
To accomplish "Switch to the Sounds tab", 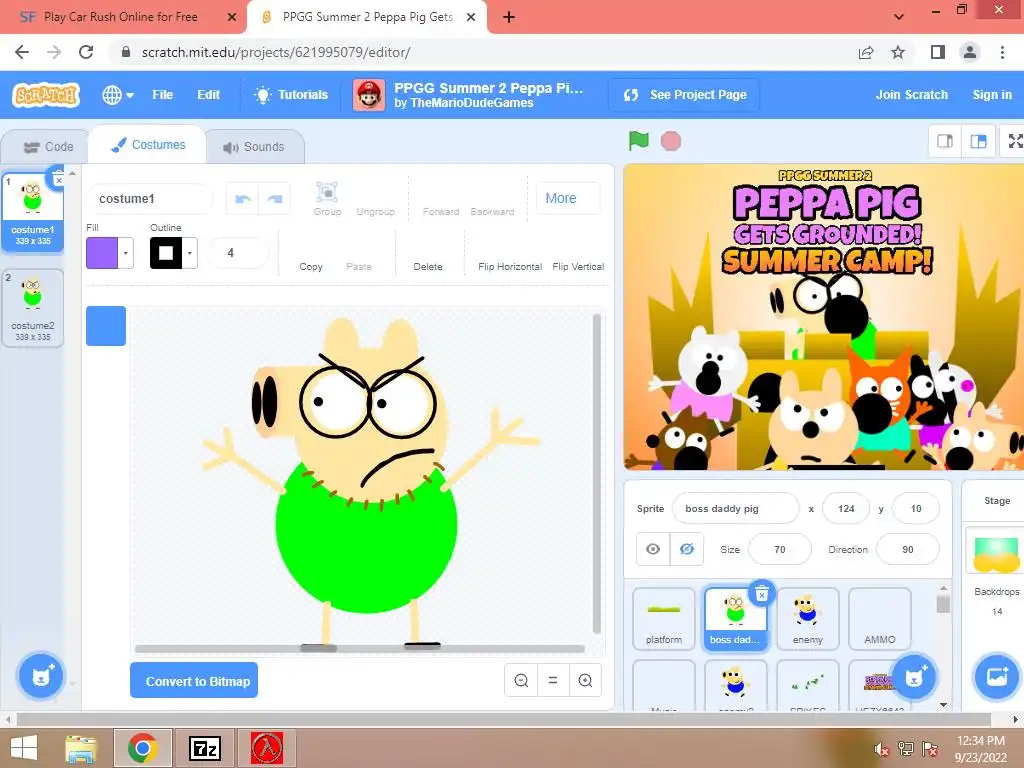I will point(255,147).
